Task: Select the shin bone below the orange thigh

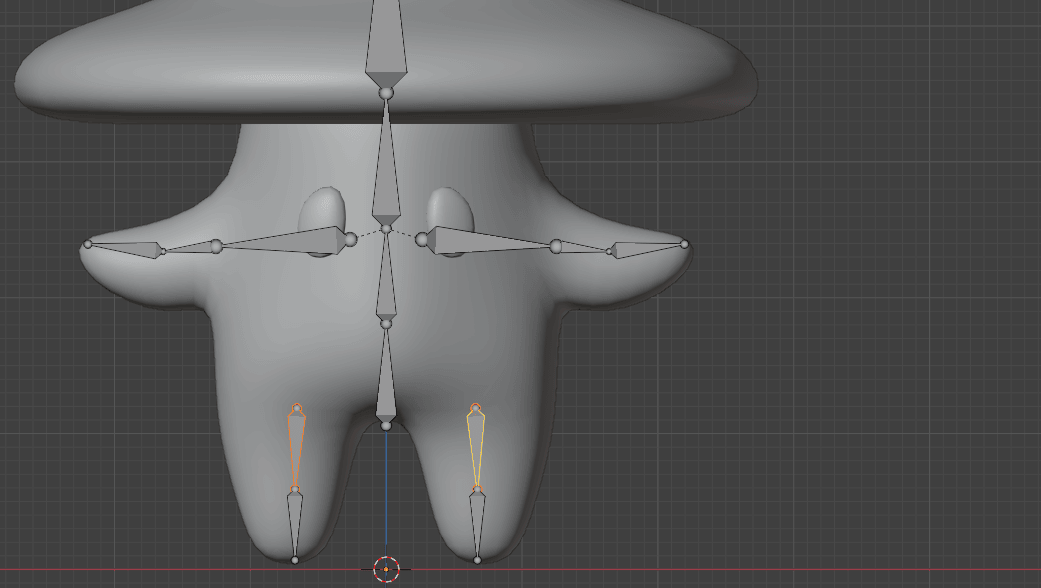Action: (295, 520)
